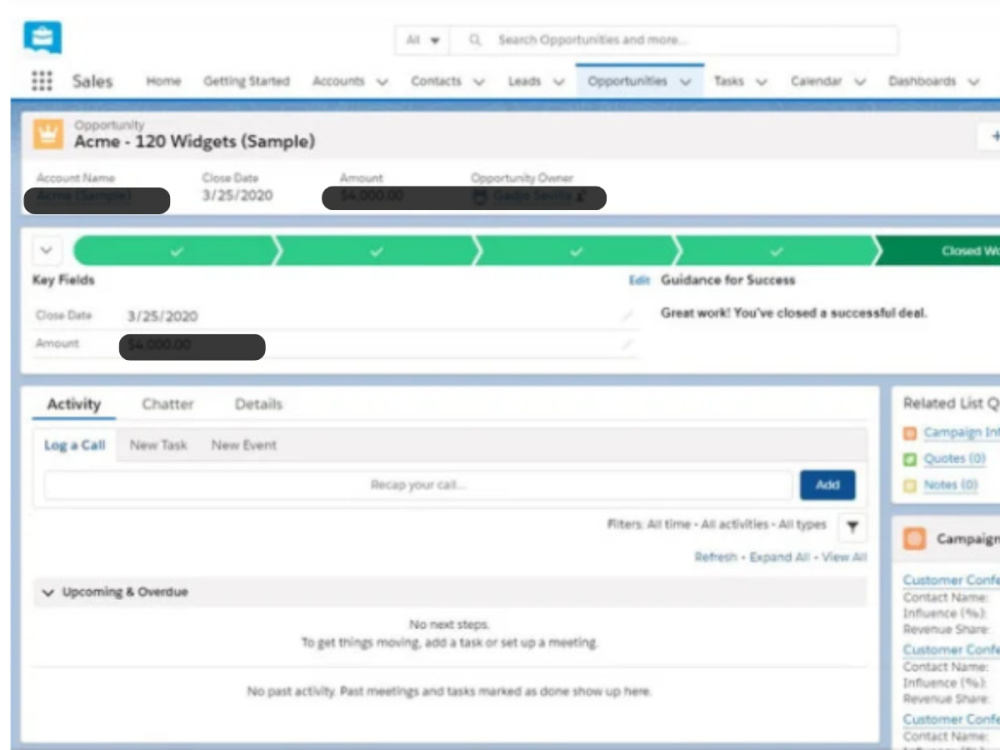Screen dimensions: 1000x750
Task: Click the Refresh link
Action: [x=716, y=557]
